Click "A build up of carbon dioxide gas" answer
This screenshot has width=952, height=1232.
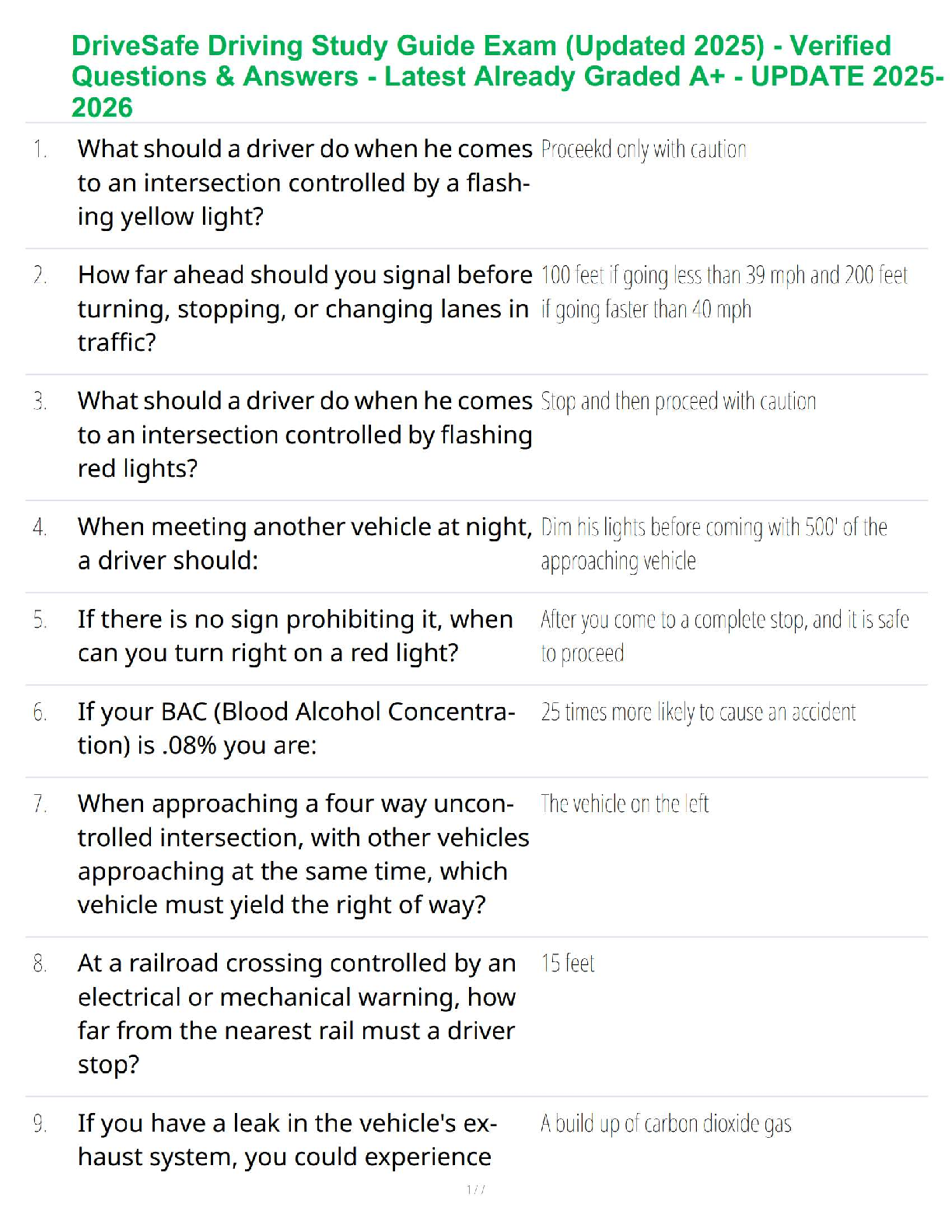[666, 1124]
